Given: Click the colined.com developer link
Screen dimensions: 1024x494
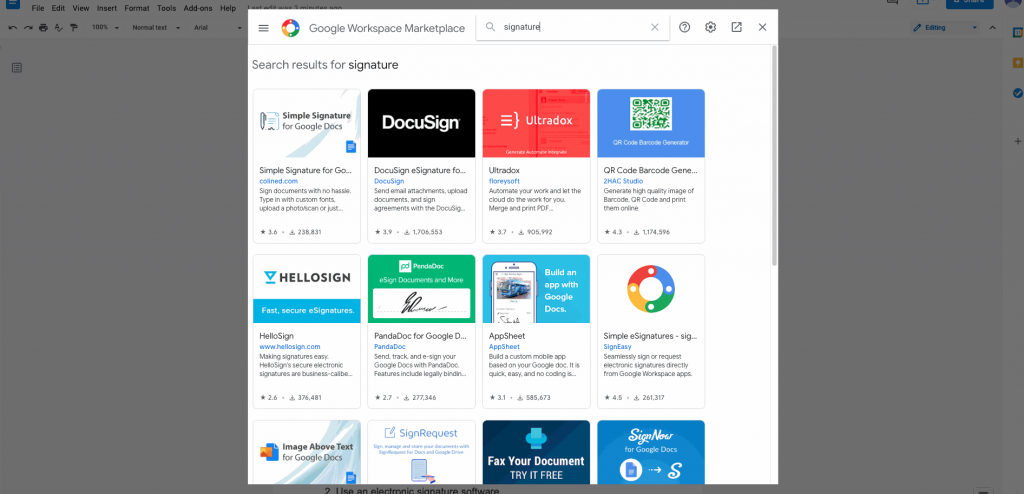Looking at the screenshot, I should (279, 181).
